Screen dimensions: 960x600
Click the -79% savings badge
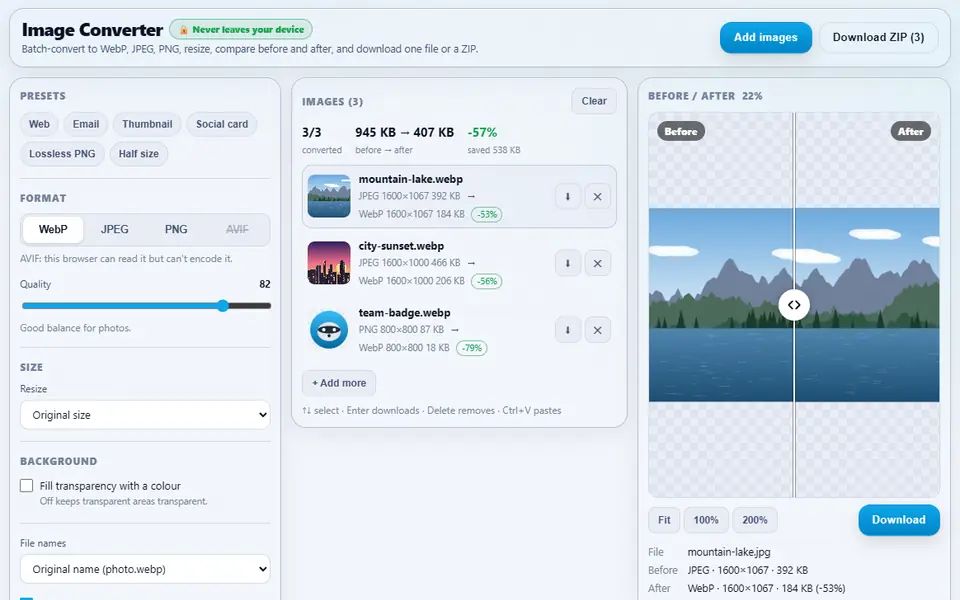tap(471, 348)
